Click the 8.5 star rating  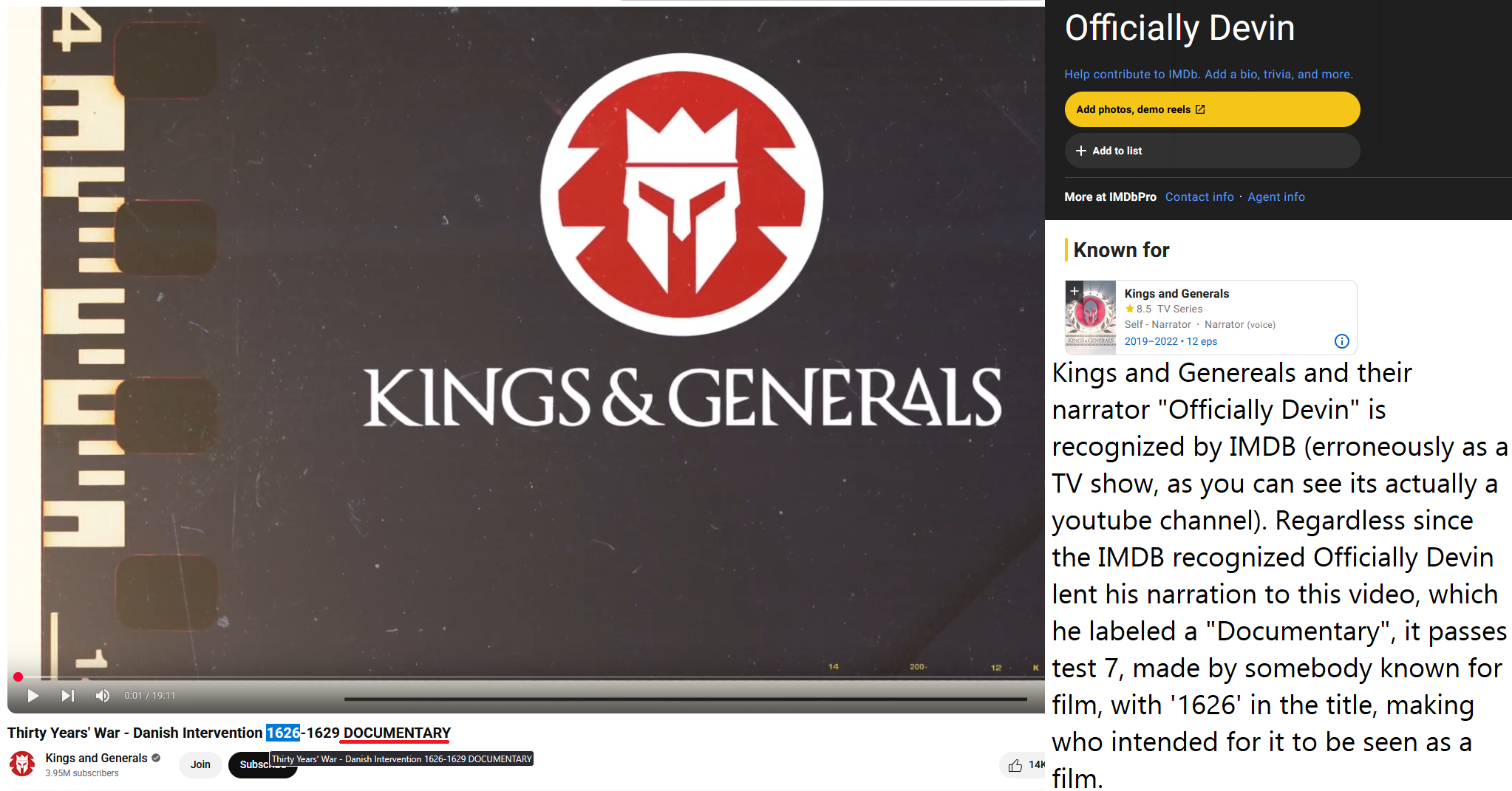tap(1138, 309)
